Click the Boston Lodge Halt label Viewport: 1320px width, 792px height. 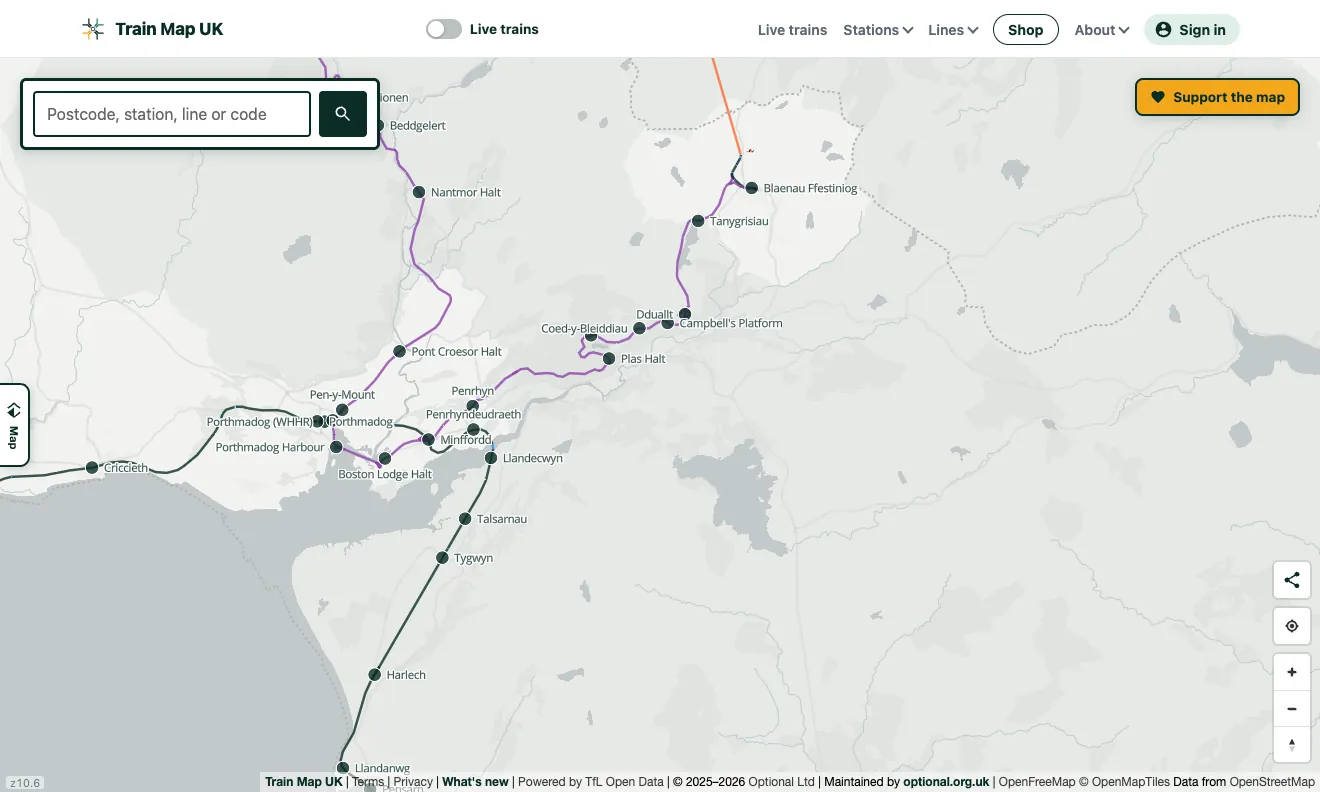(385, 474)
